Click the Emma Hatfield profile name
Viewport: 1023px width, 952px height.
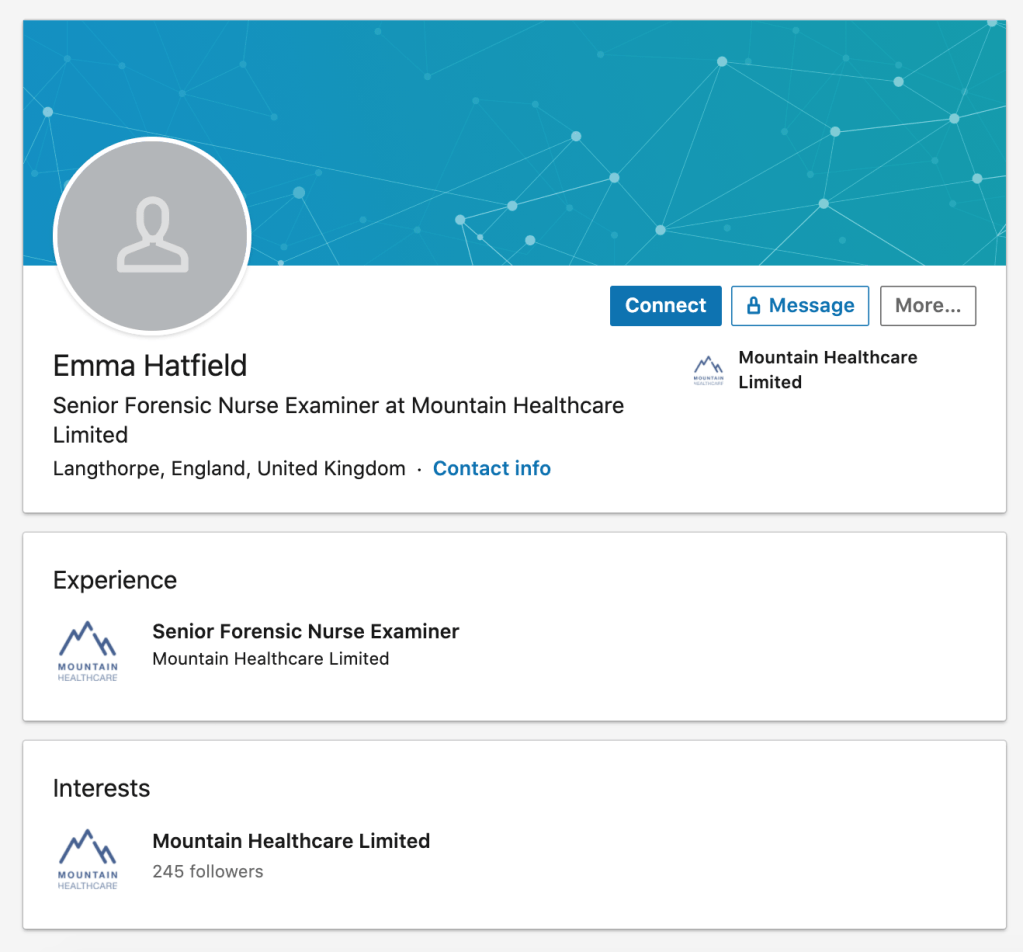(150, 366)
